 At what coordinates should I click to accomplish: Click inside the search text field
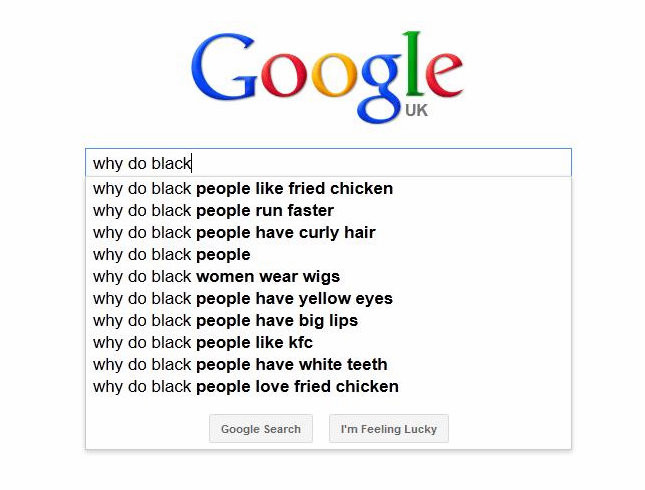(328, 163)
